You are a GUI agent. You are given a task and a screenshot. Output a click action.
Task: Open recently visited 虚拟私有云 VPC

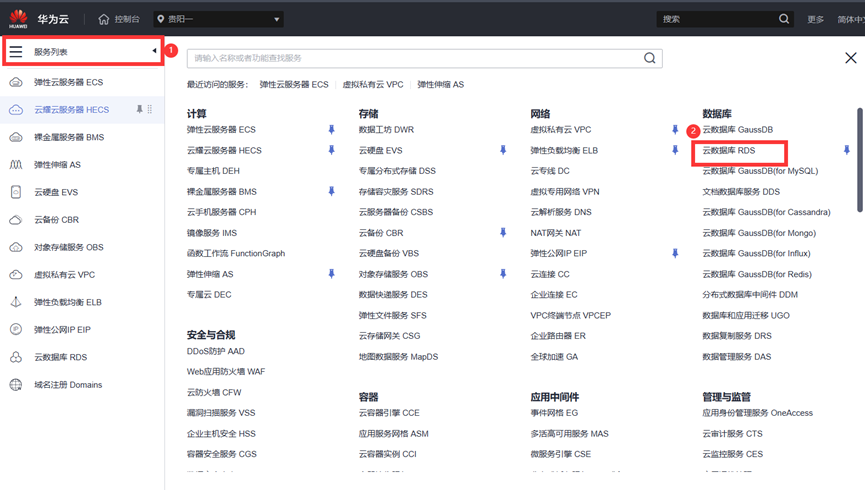(x=373, y=84)
